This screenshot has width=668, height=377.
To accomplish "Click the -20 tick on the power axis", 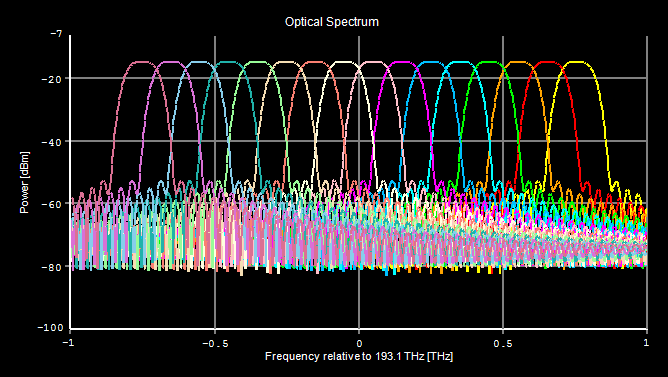I will pos(52,79).
